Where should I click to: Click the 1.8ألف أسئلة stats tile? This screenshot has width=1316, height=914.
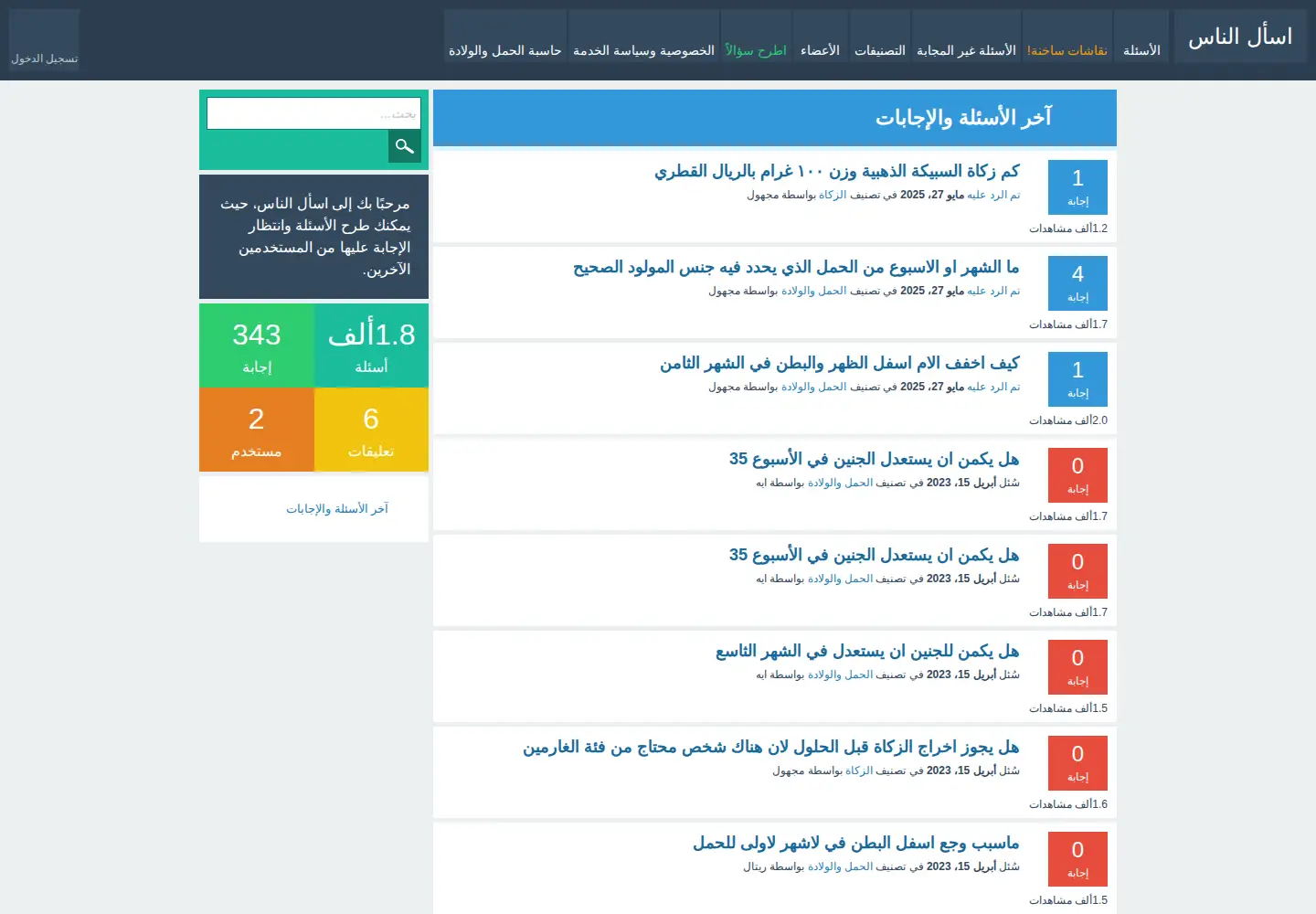(x=371, y=345)
